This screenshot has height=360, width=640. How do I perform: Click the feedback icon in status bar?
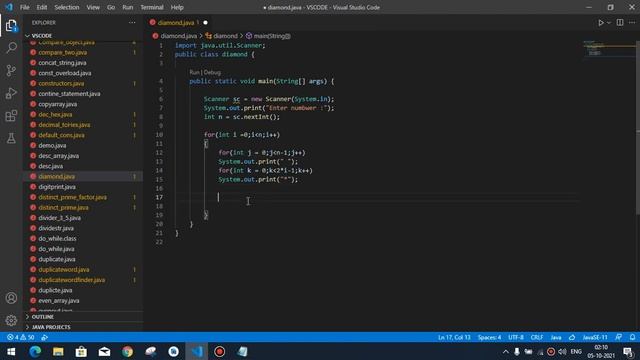[619, 338]
